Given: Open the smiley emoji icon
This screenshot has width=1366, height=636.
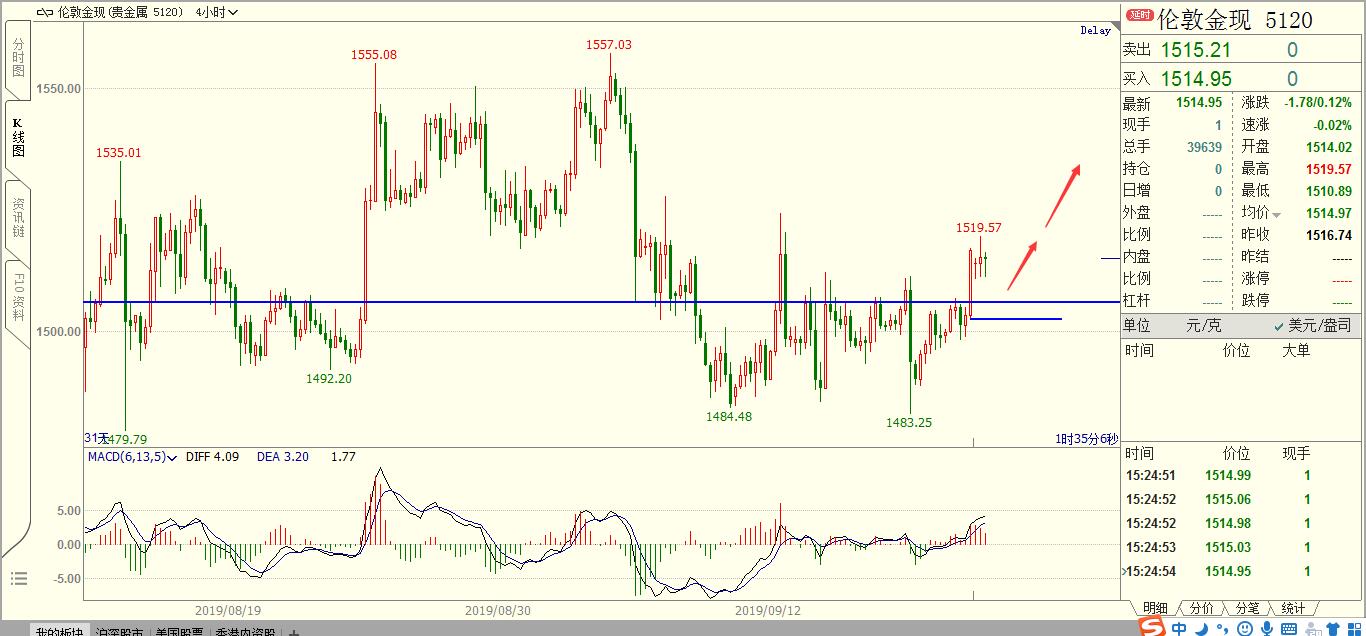Looking at the screenshot, I should [1245, 628].
